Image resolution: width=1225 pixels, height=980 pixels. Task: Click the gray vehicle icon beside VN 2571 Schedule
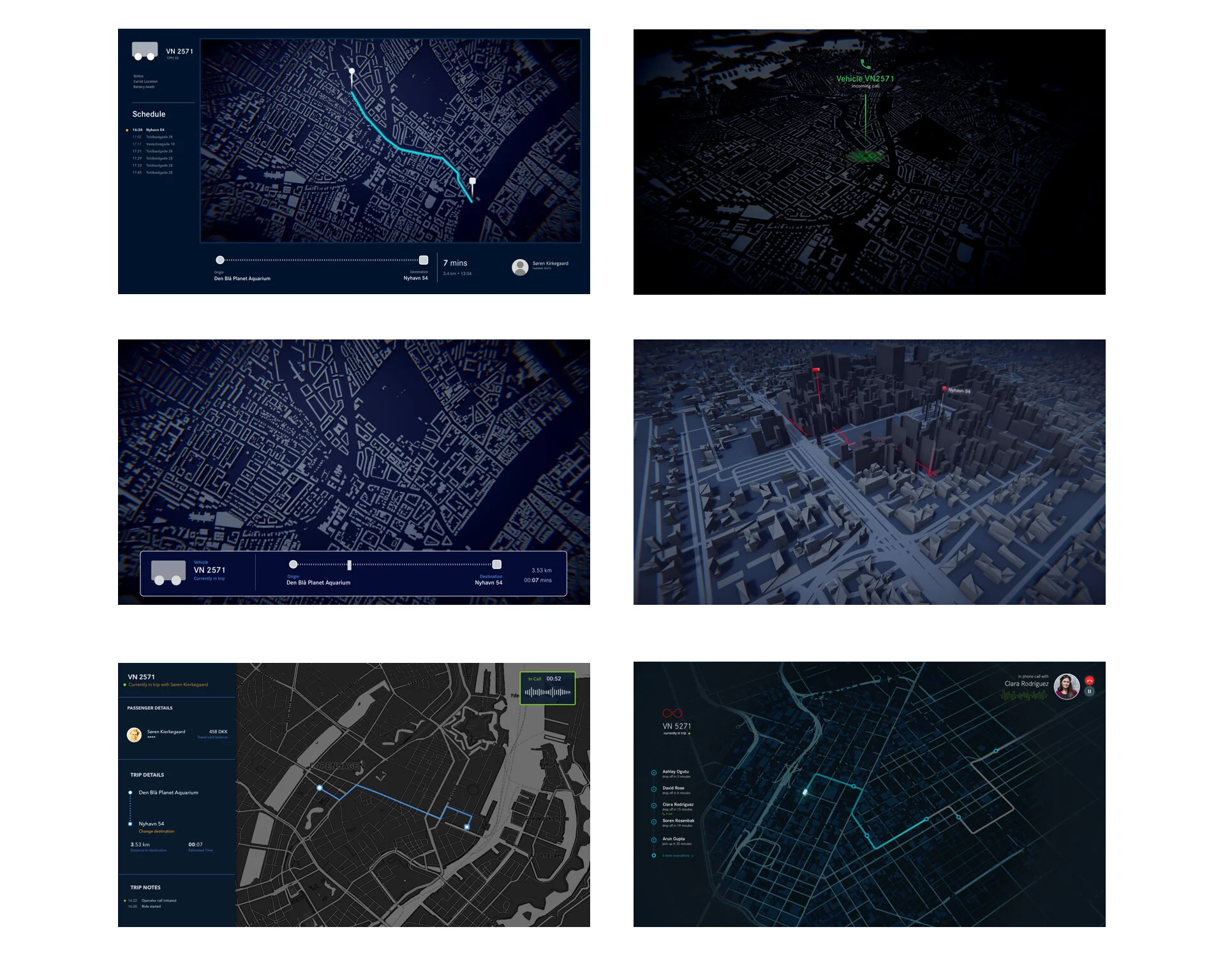(145, 50)
